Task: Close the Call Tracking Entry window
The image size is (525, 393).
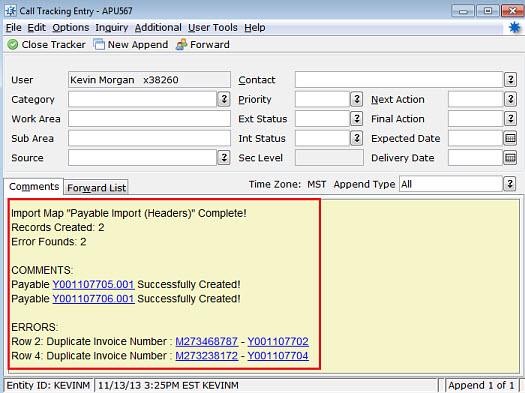Action: pyautogui.click(x=512, y=11)
